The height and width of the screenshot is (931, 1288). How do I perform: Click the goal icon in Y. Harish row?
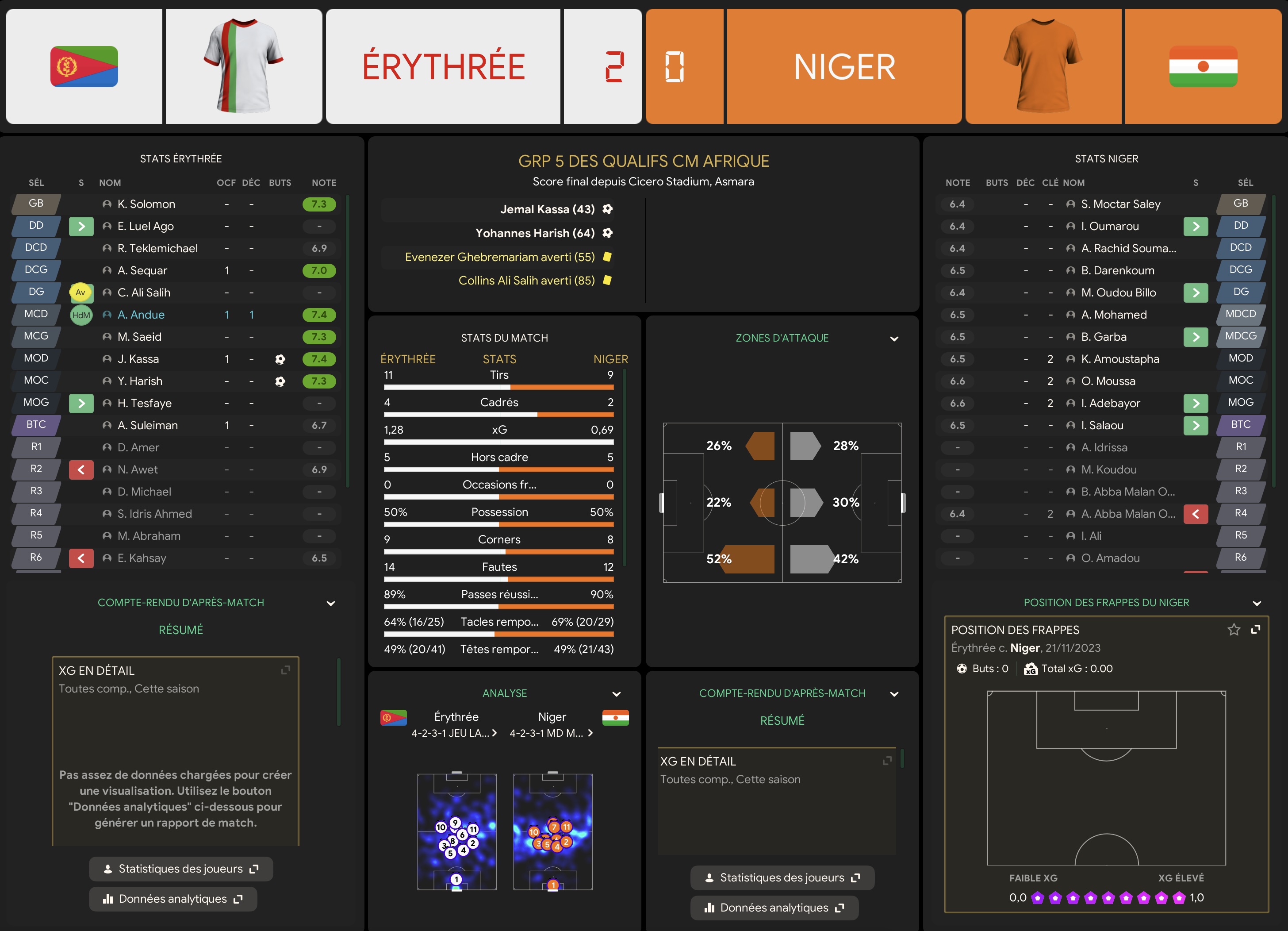point(280,381)
